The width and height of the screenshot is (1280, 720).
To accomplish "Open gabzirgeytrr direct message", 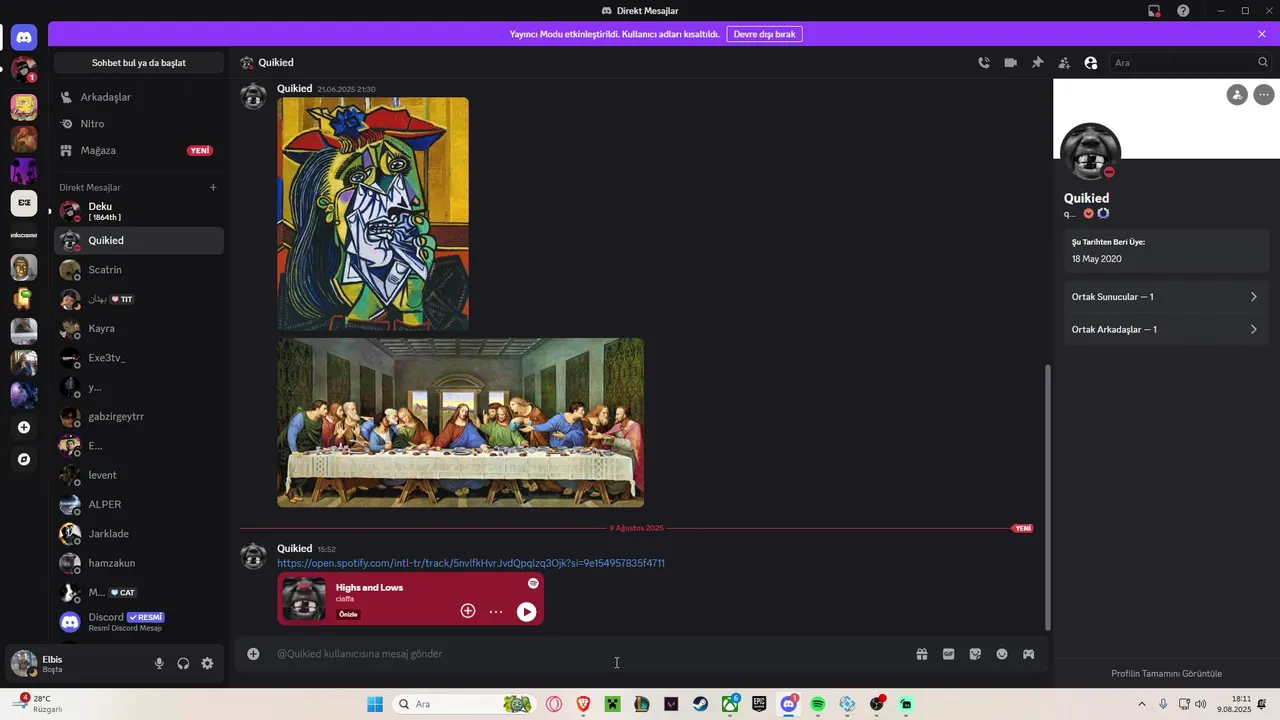I will coord(139,416).
